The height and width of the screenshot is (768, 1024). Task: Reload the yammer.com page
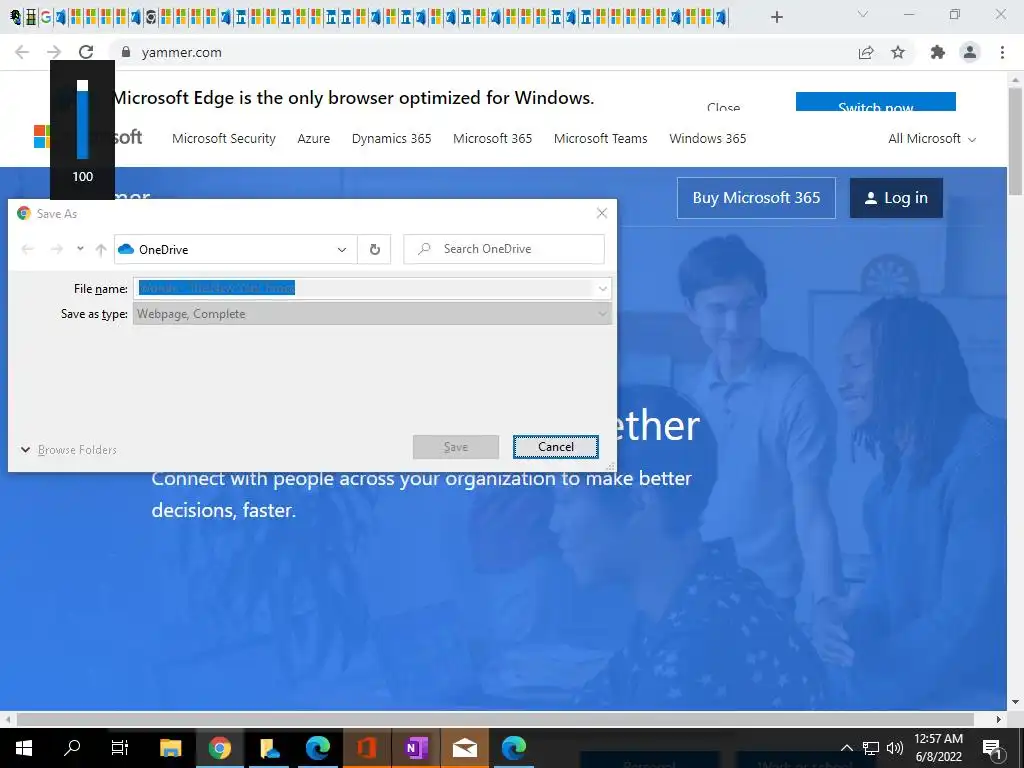[86, 52]
